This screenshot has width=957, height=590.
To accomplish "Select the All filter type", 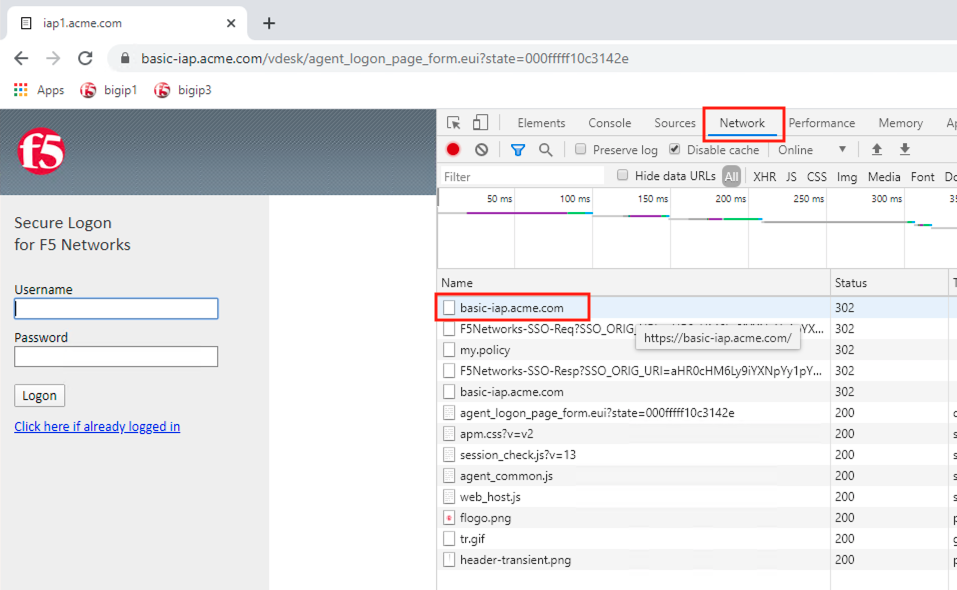I will tap(732, 176).
